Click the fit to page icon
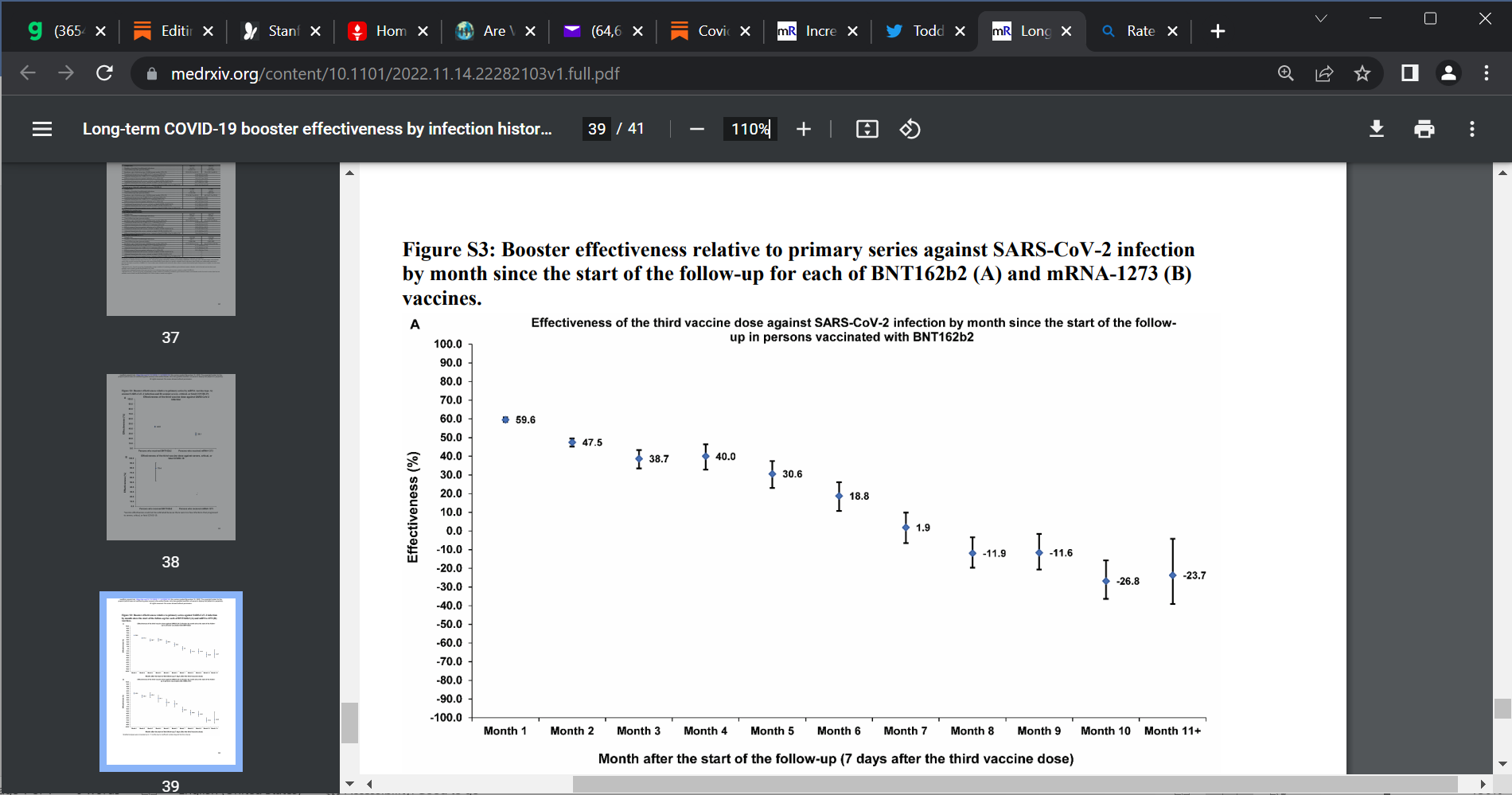1512x795 pixels. pos(867,129)
